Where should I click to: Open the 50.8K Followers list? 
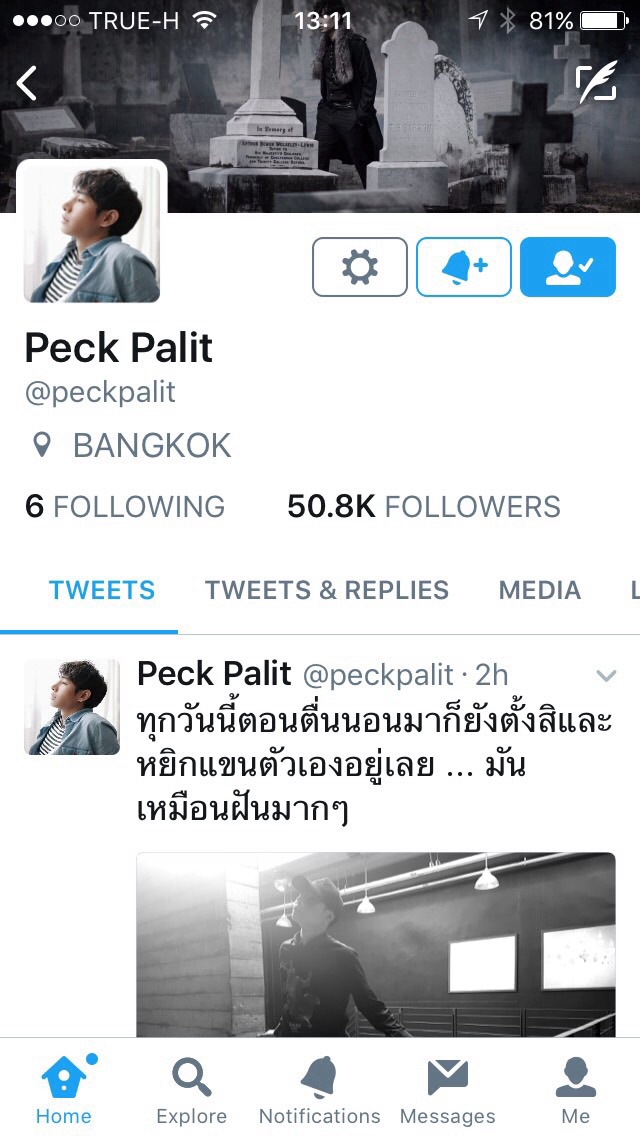[424, 506]
